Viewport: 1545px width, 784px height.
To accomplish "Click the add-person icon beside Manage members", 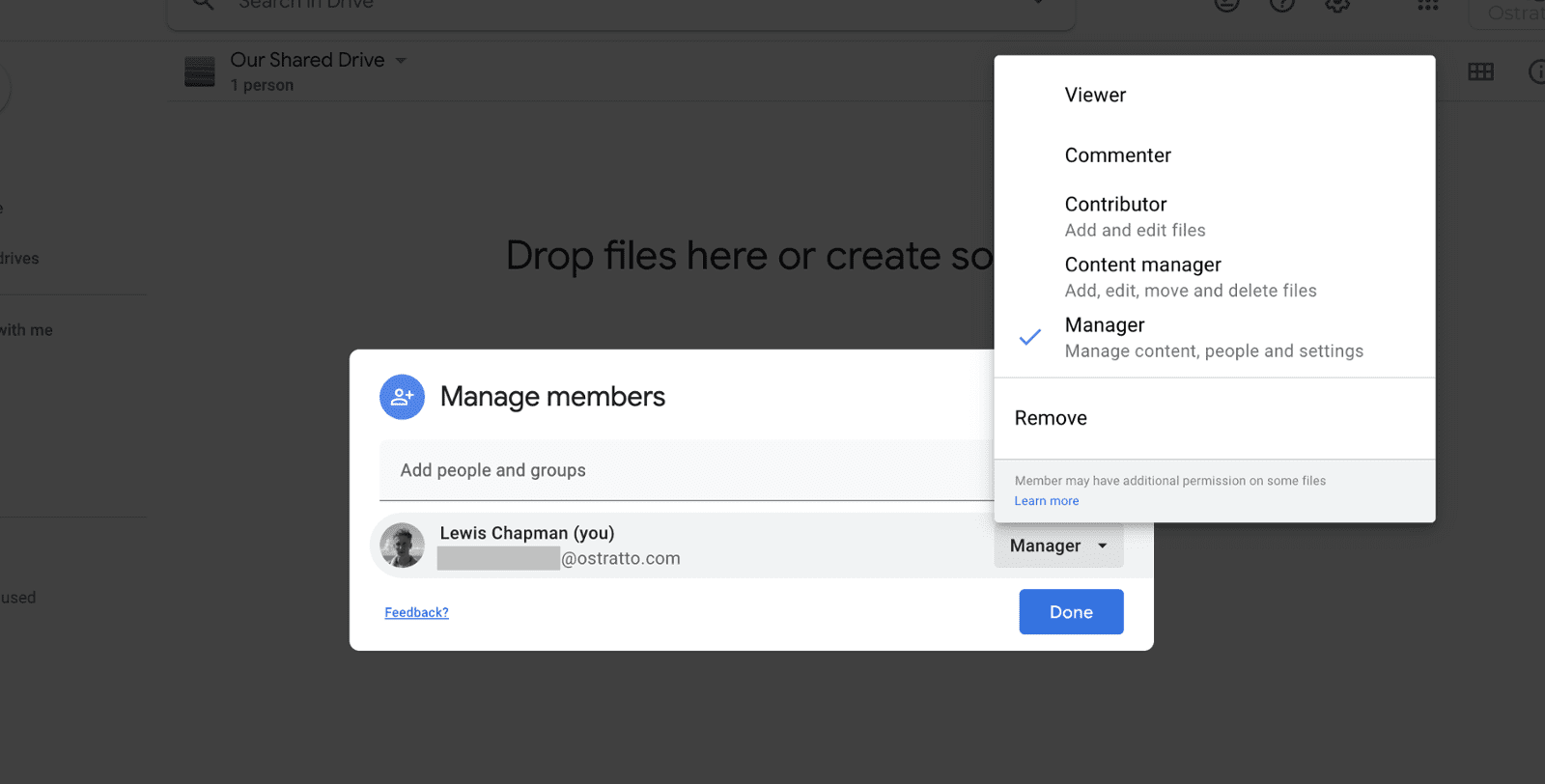I will [402, 397].
